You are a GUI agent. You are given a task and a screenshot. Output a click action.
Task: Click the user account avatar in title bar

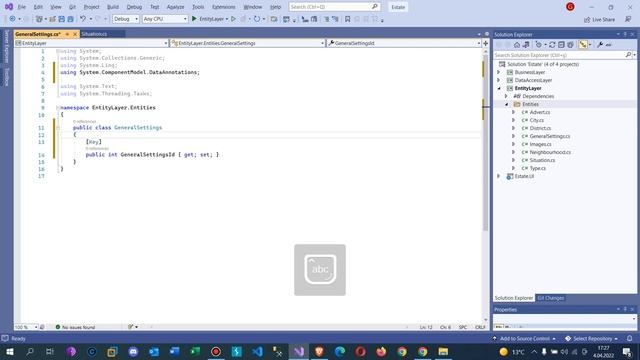(x=570, y=7)
